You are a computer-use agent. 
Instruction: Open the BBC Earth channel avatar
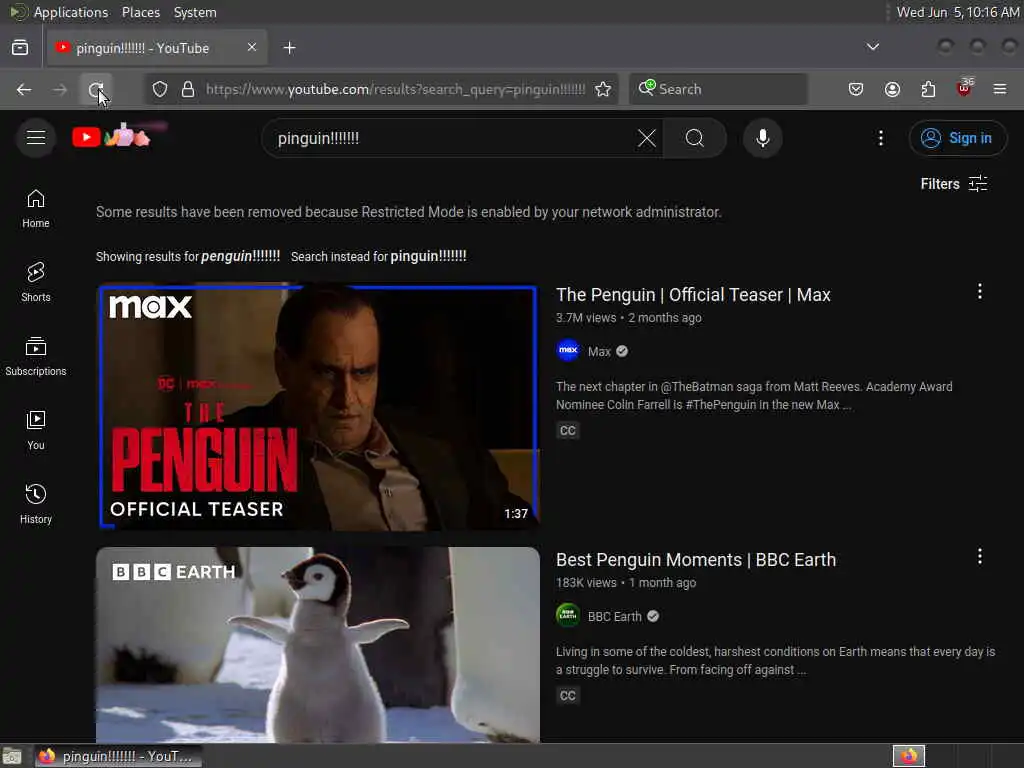tap(568, 615)
